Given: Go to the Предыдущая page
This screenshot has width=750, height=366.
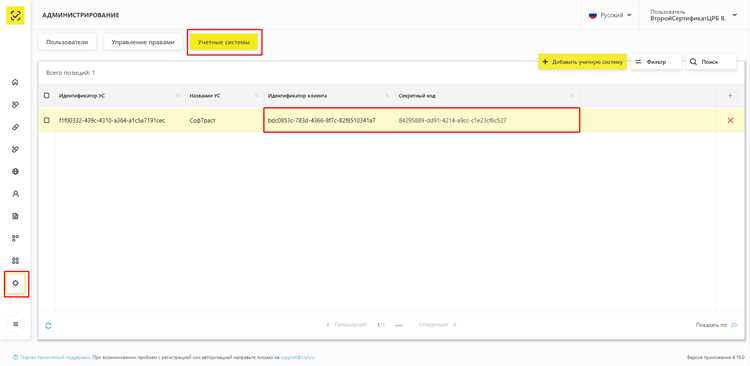Looking at the screenshot, I should pos(346,325).
